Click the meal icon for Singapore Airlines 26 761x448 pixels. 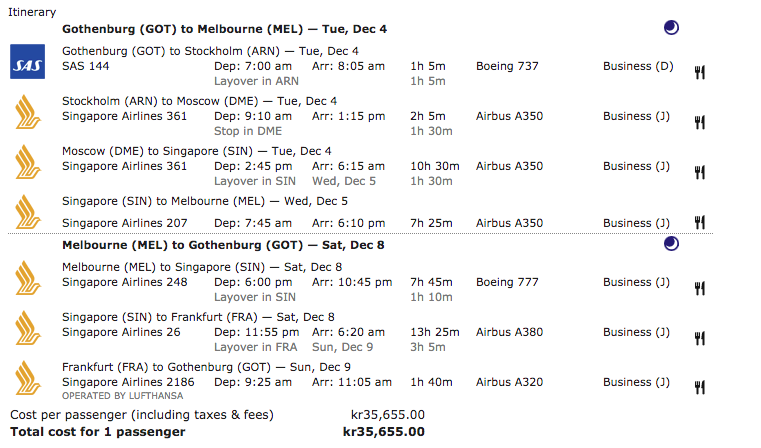pyautogui.click(x=700, y=338)
